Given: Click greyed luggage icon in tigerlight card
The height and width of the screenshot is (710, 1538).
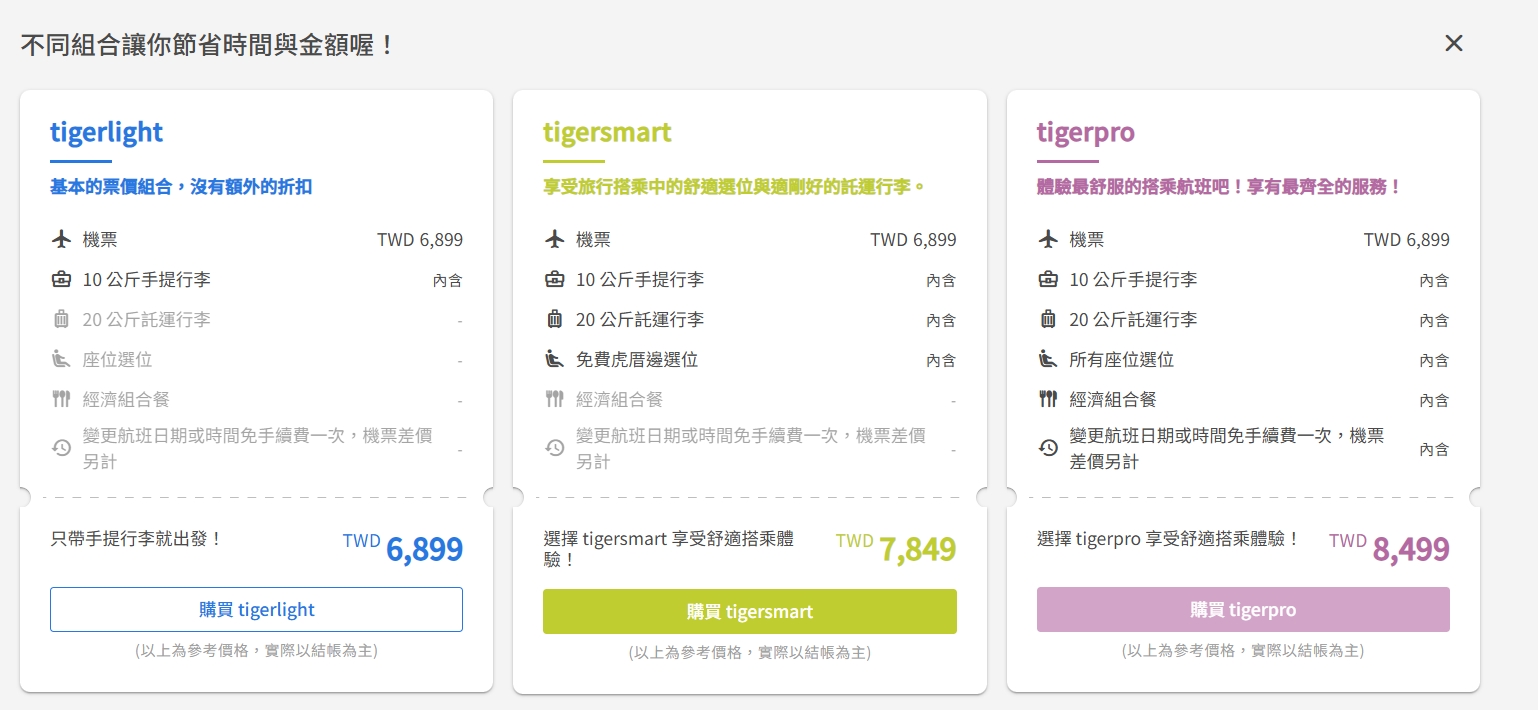Looking at the screenshot, I should click(61, 320).
